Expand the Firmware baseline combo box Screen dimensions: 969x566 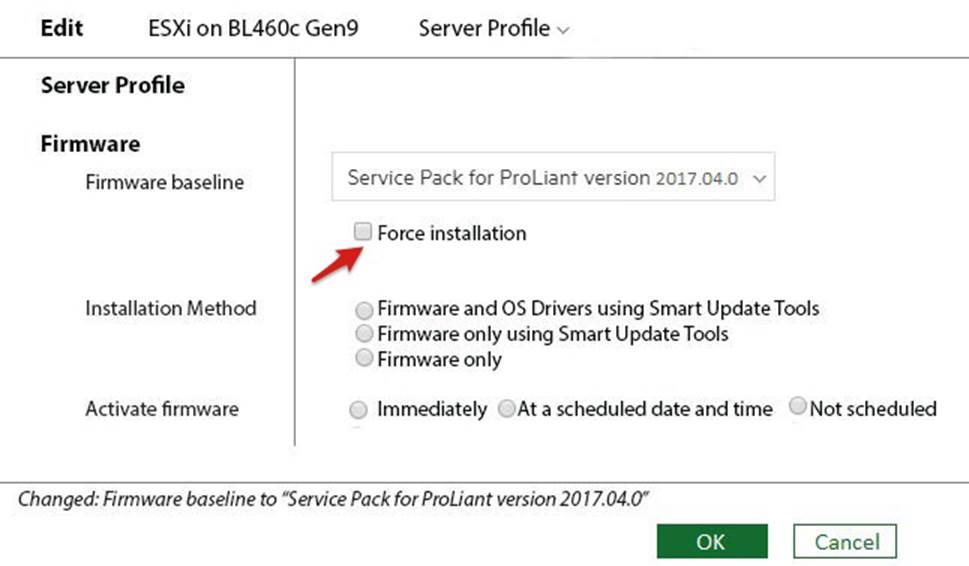pyautogui.click(x=553, y=179)
